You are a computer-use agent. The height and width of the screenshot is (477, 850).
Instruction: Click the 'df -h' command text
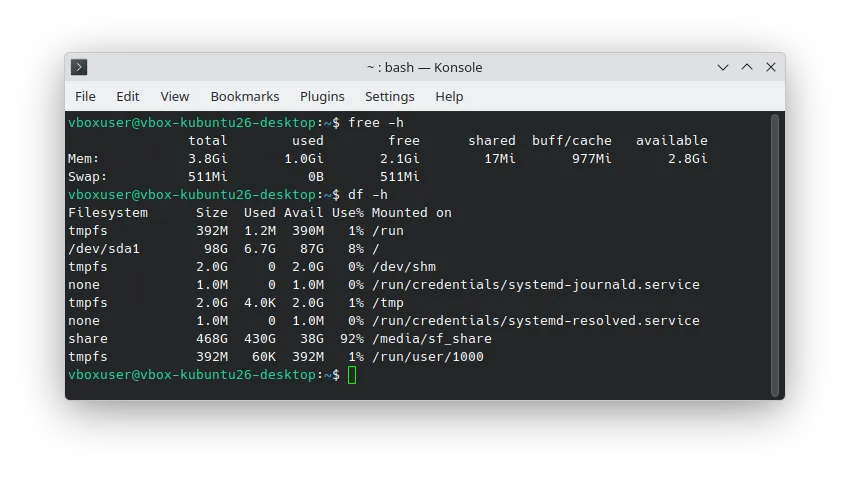click(368, 195)
